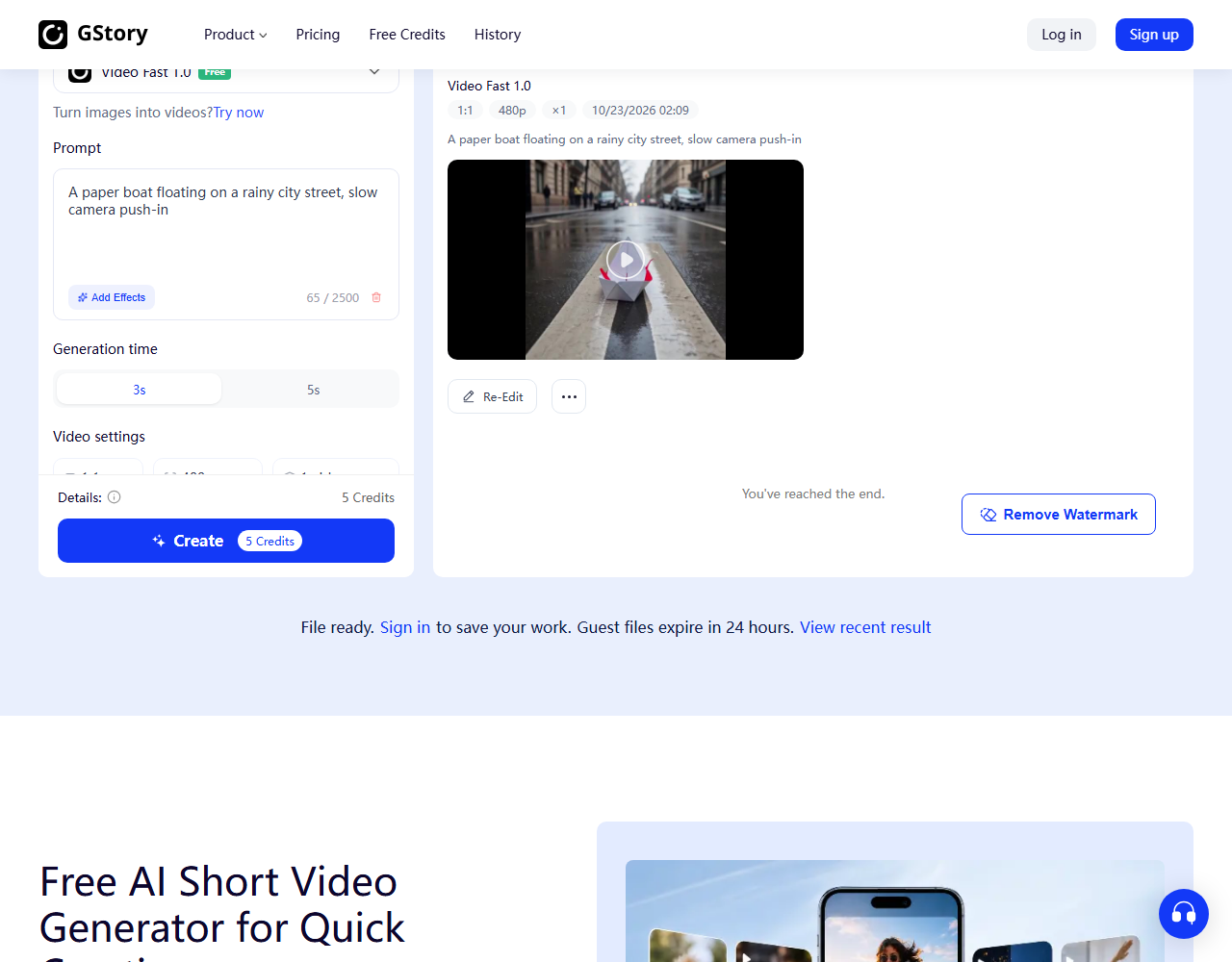The image size is (1232, 962).
Task: Click the 1:1 aspect ratio tag
Action: [x=465, y=111]
